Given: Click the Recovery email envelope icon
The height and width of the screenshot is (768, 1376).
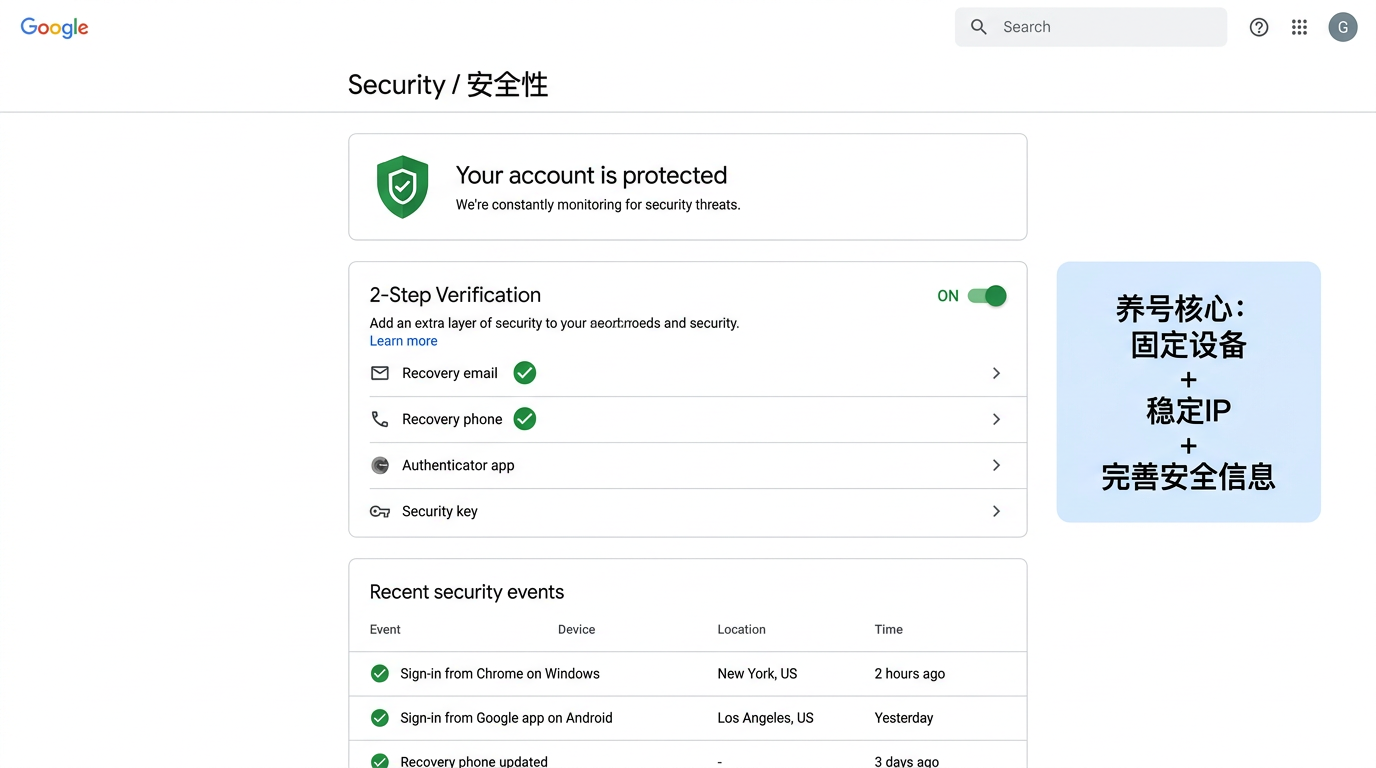Looking at the screenshot, I should [379, 372].
